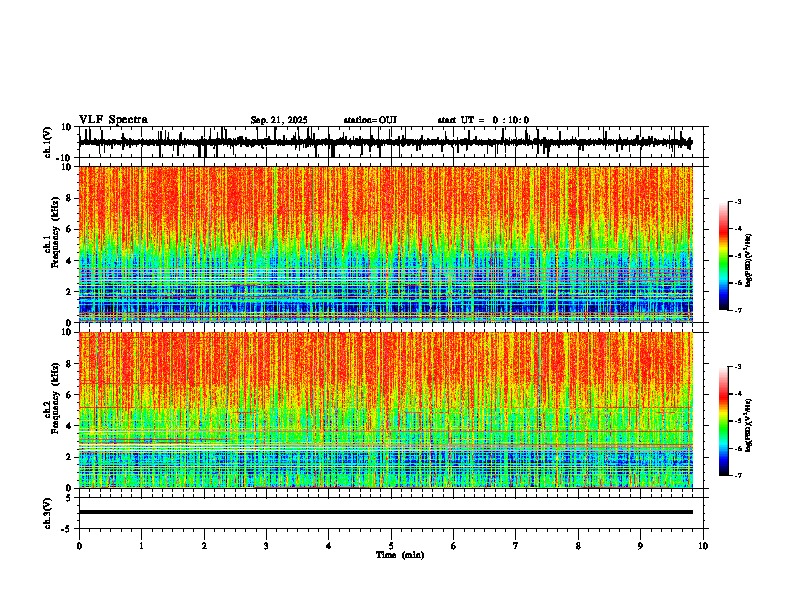Screen dimensions: 792x612
Task: Click the "VLF Spectra" title text
Action: pos(113,120)
